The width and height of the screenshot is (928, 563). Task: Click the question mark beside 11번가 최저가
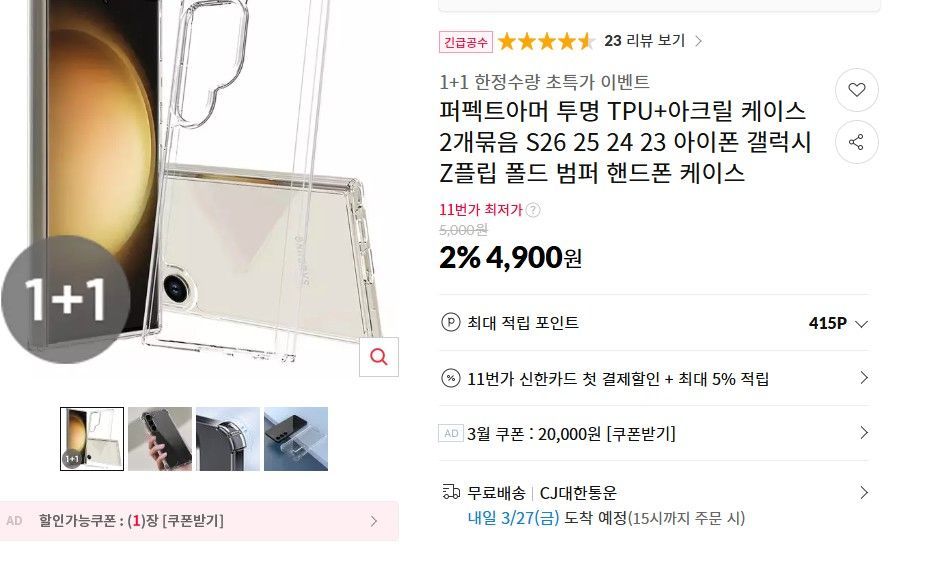tap(533, 210)
